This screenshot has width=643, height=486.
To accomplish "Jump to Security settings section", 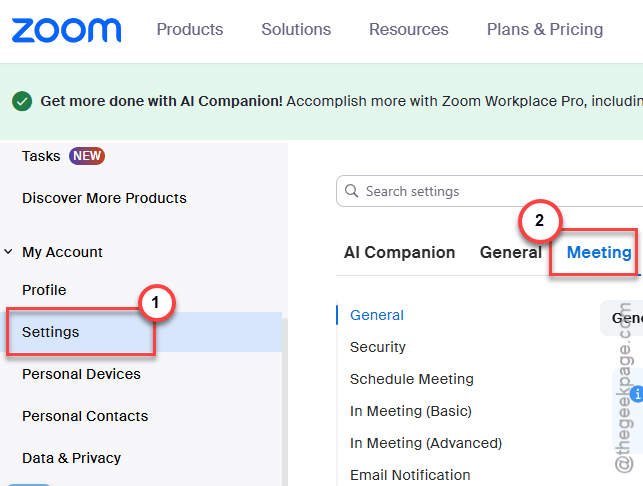I will pos(378,347).
